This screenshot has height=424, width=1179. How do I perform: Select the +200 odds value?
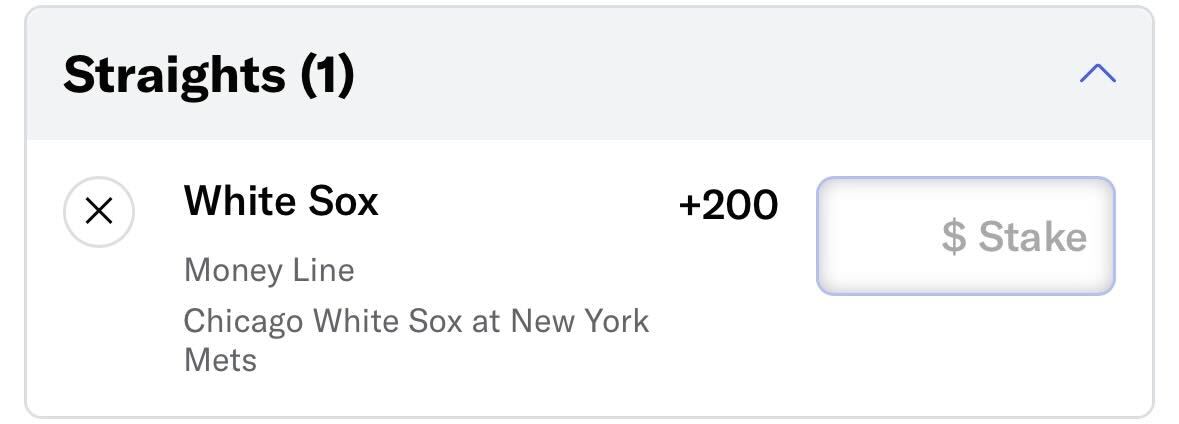point(728,205)
